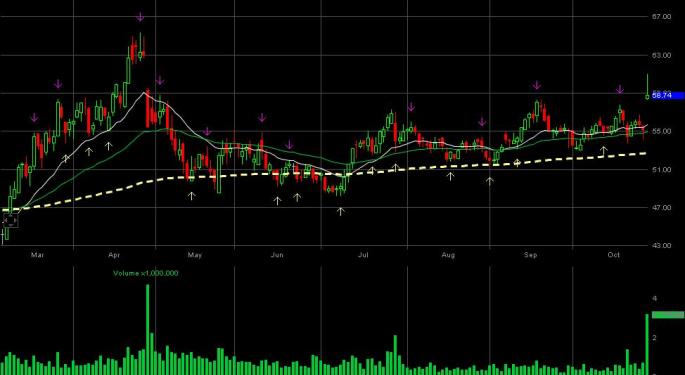Click the 47.00 price axis label
This screenshot has width=685, height=375.
(x=661, y=208)
